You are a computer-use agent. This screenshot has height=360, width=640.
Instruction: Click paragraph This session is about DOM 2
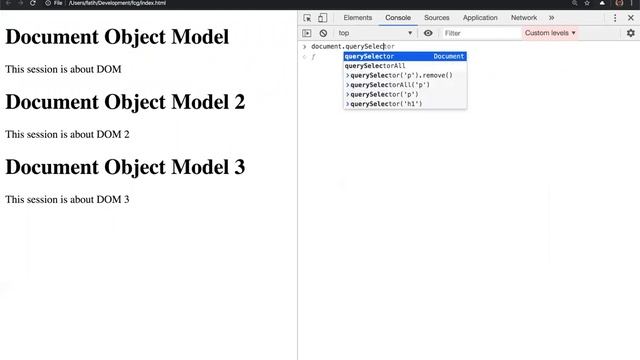click(67, 134)
